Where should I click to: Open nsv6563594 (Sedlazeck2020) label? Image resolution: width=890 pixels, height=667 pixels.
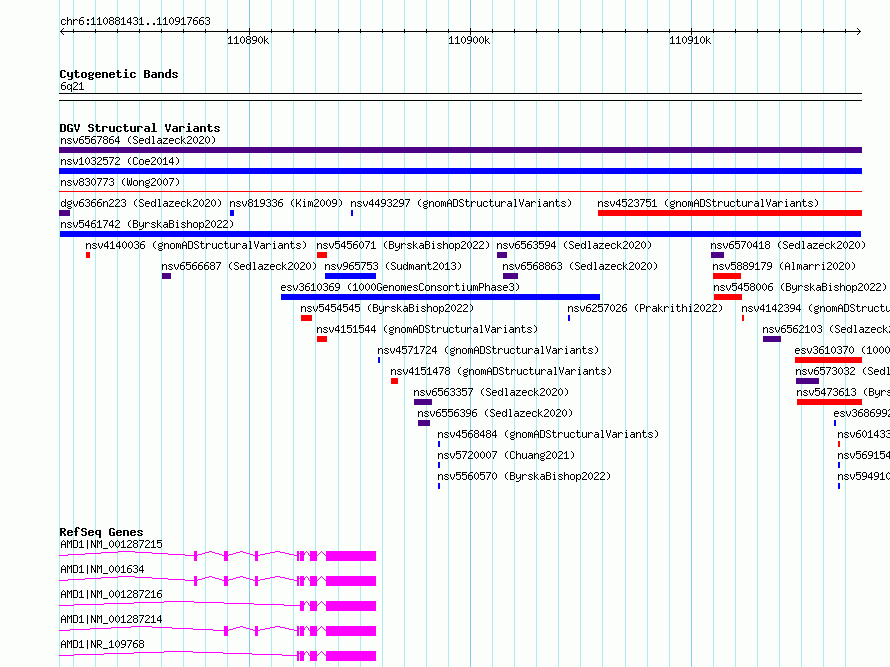pos(574,245)
